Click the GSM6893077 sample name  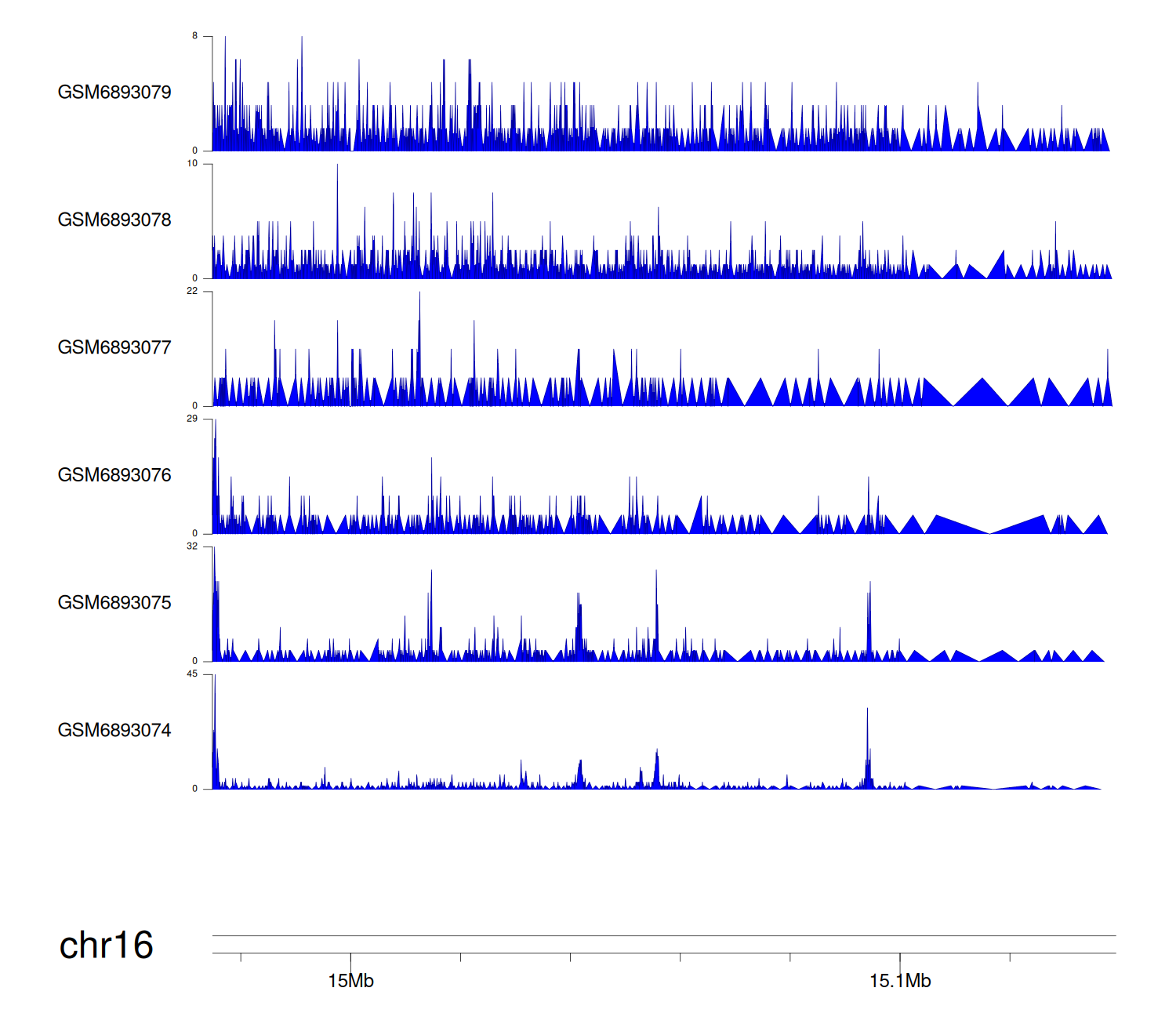(x=114, y=348)
